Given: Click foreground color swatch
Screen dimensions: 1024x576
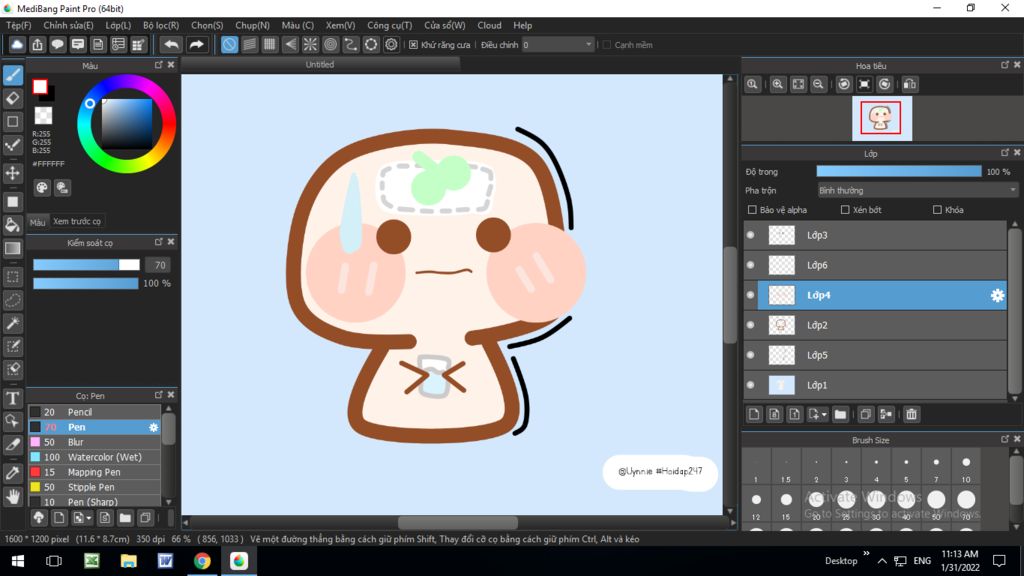Looking at the screenshot, I should pyautogui.click(x=40, y=87).
